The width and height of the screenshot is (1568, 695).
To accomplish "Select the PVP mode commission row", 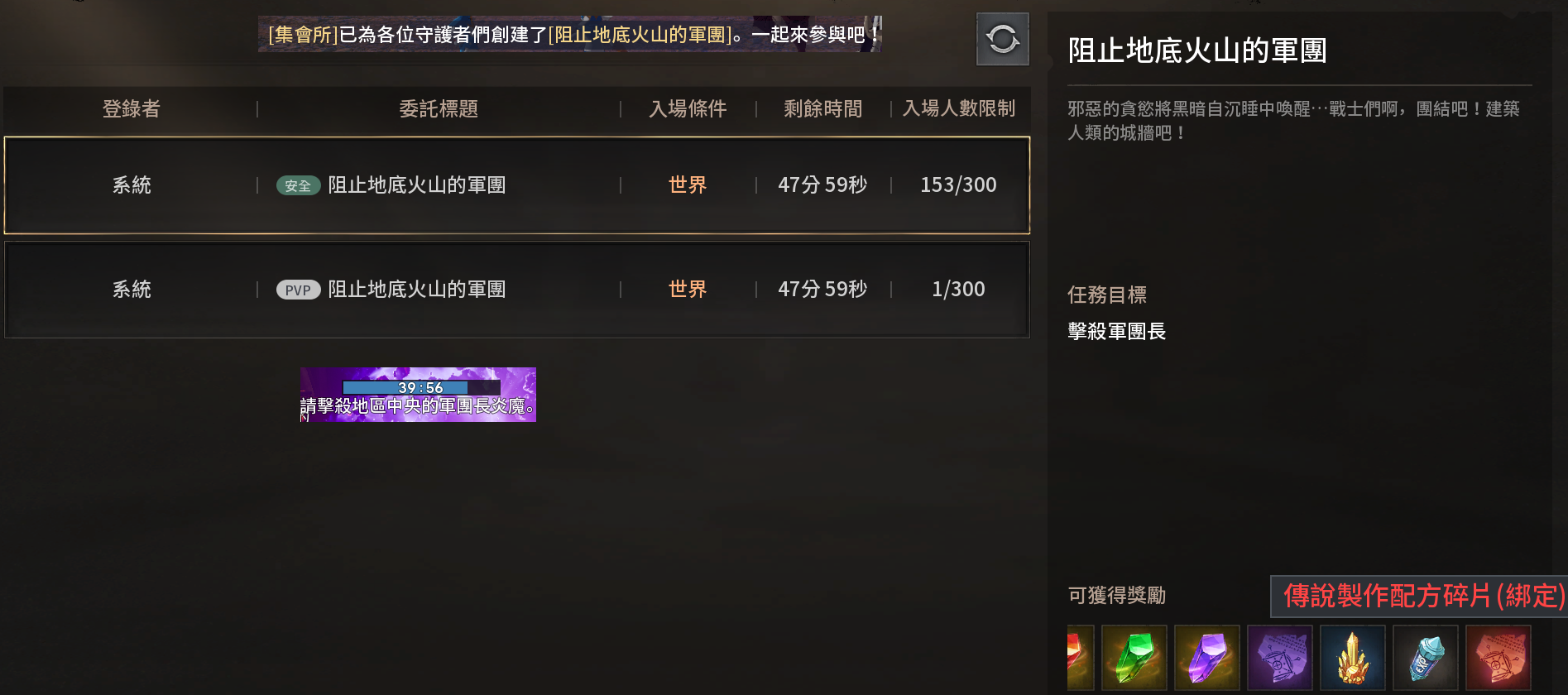I will [x=517, y=290].
